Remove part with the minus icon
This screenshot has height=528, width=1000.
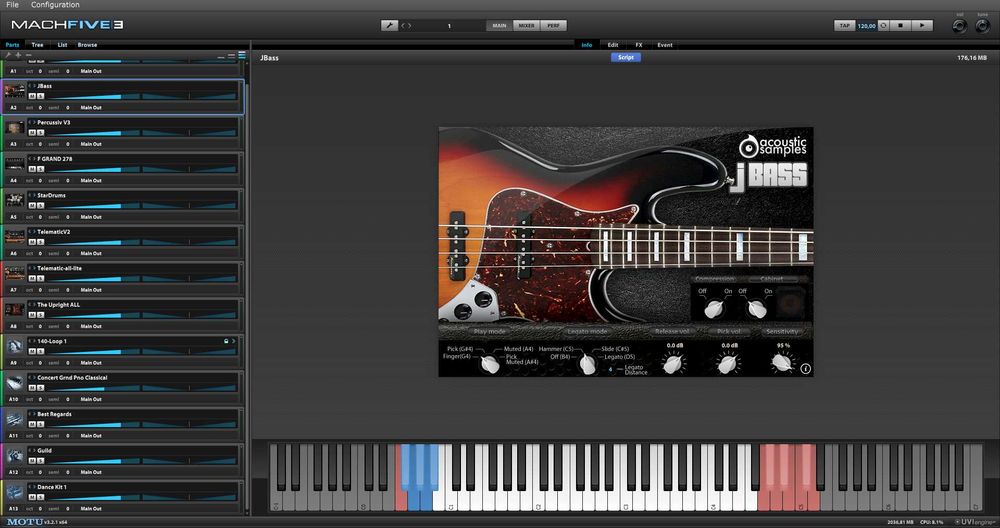pyautogui.click(x=28, y=55)
